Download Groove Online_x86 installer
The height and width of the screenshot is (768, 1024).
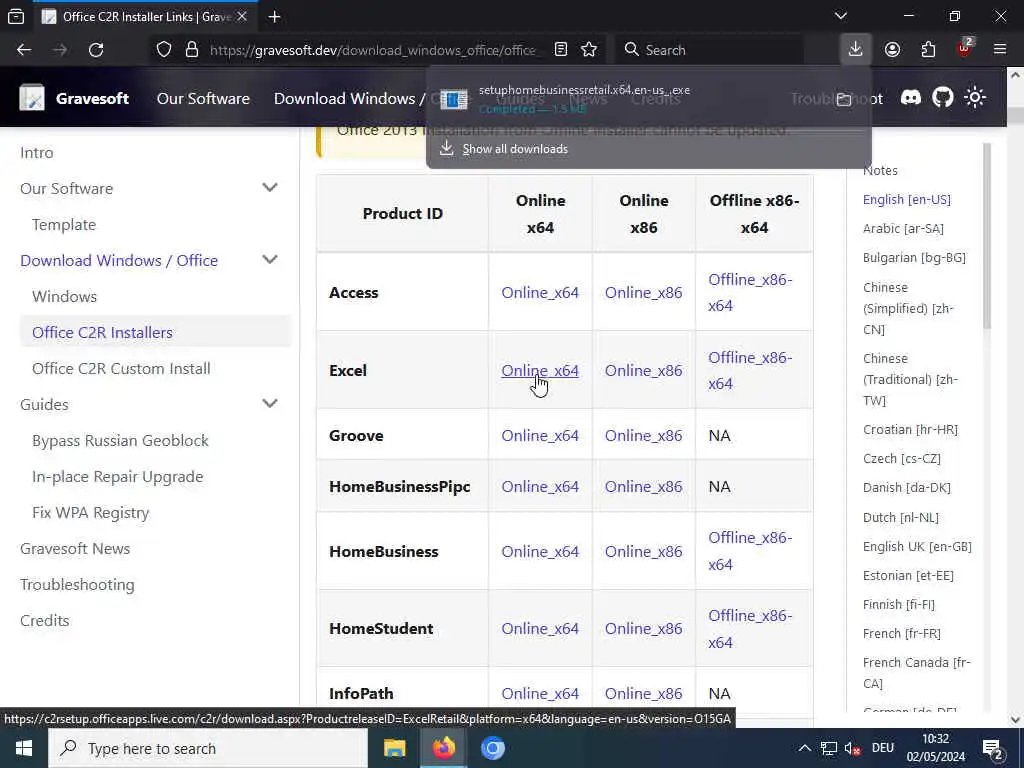[643, 436]
